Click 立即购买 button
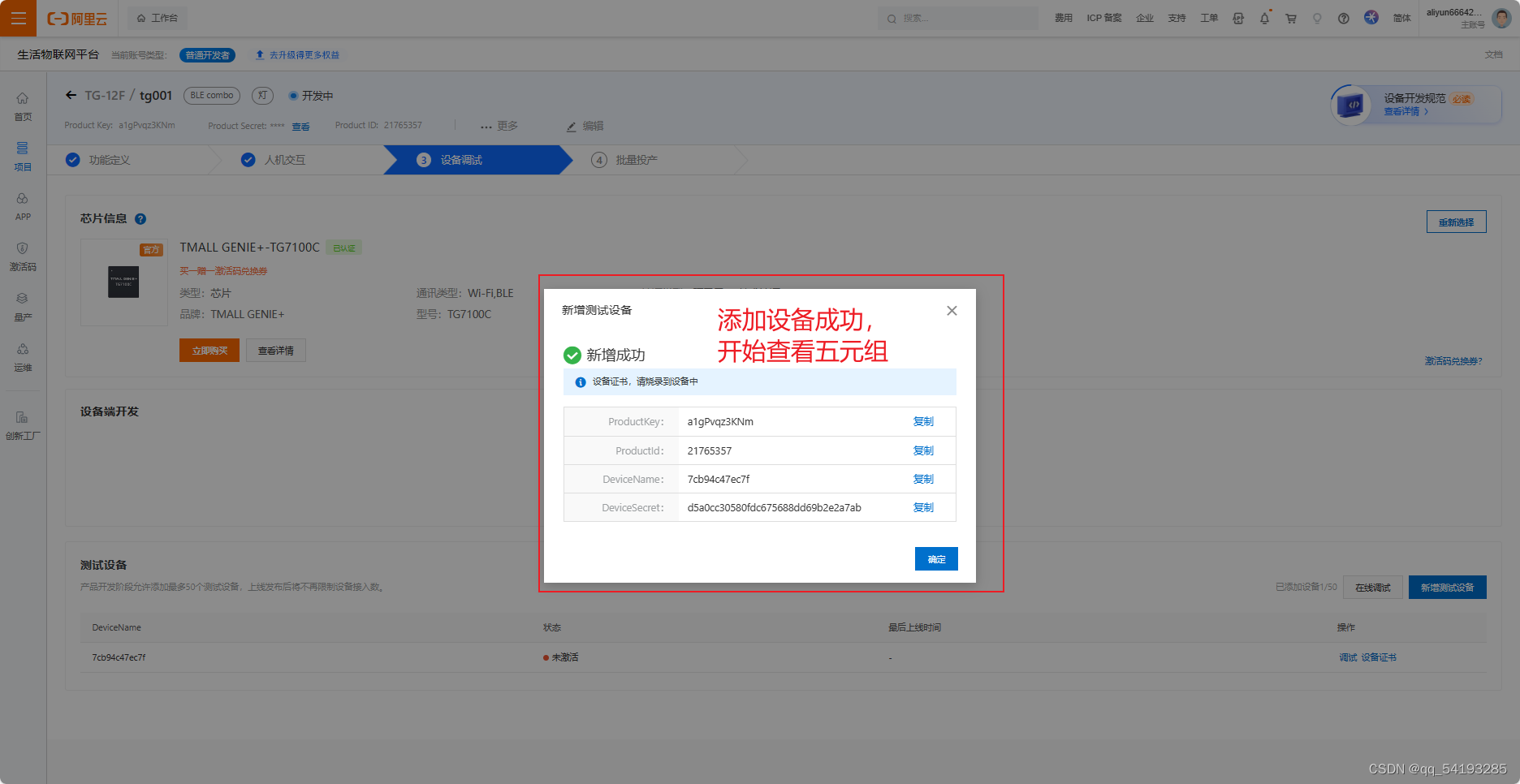Viewport: 1520px width, 784px height. pyautogui.click(x=209, y=351)
